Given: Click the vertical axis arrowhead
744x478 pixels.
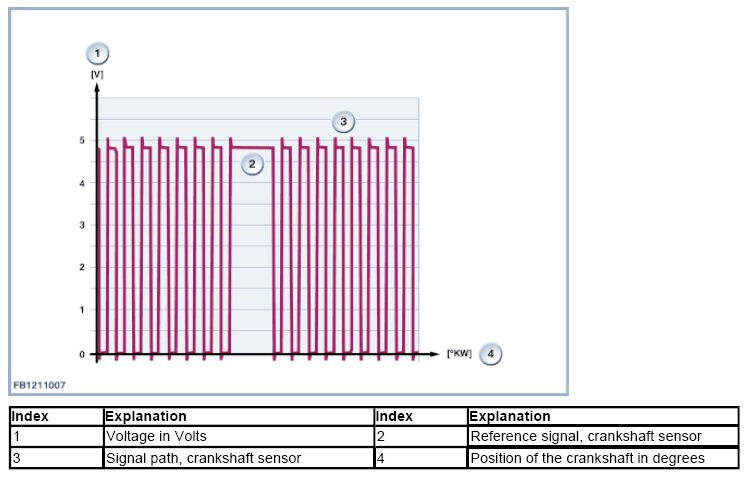Looking at the screenshot, I should 97,89.
